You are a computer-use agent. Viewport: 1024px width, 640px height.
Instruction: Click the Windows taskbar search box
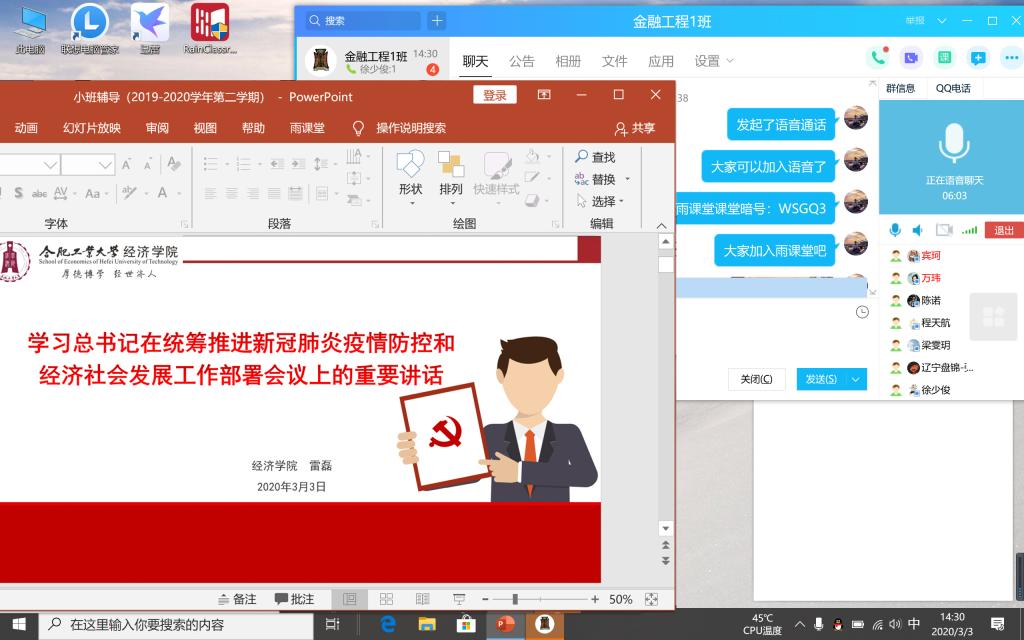coord(176,624)
